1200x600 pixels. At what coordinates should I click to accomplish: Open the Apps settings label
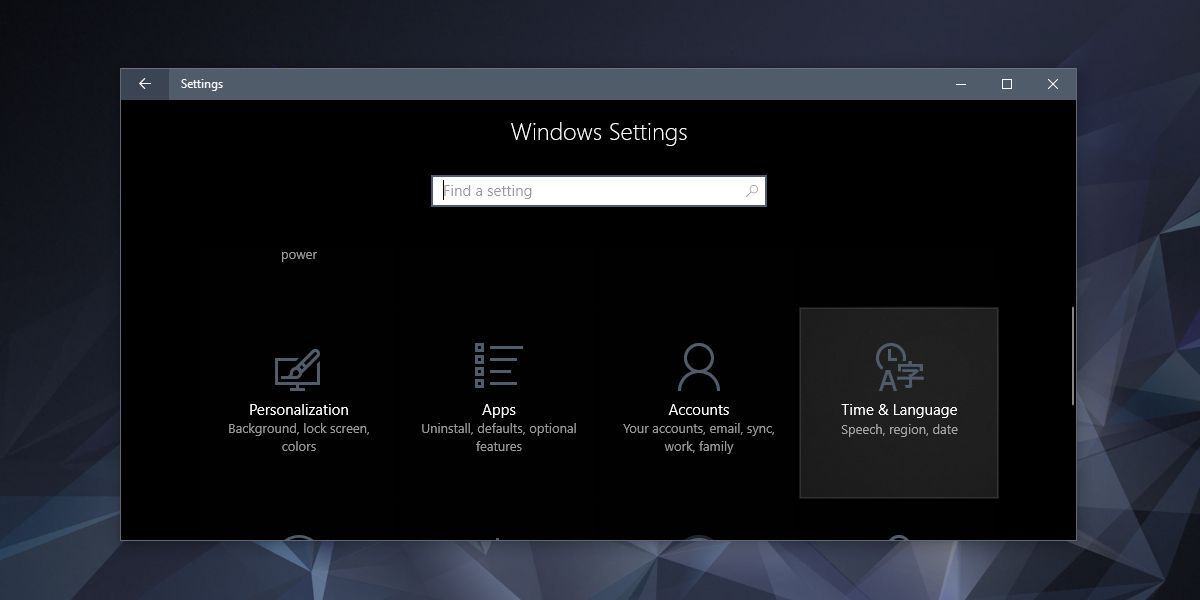tap(498, 410)
